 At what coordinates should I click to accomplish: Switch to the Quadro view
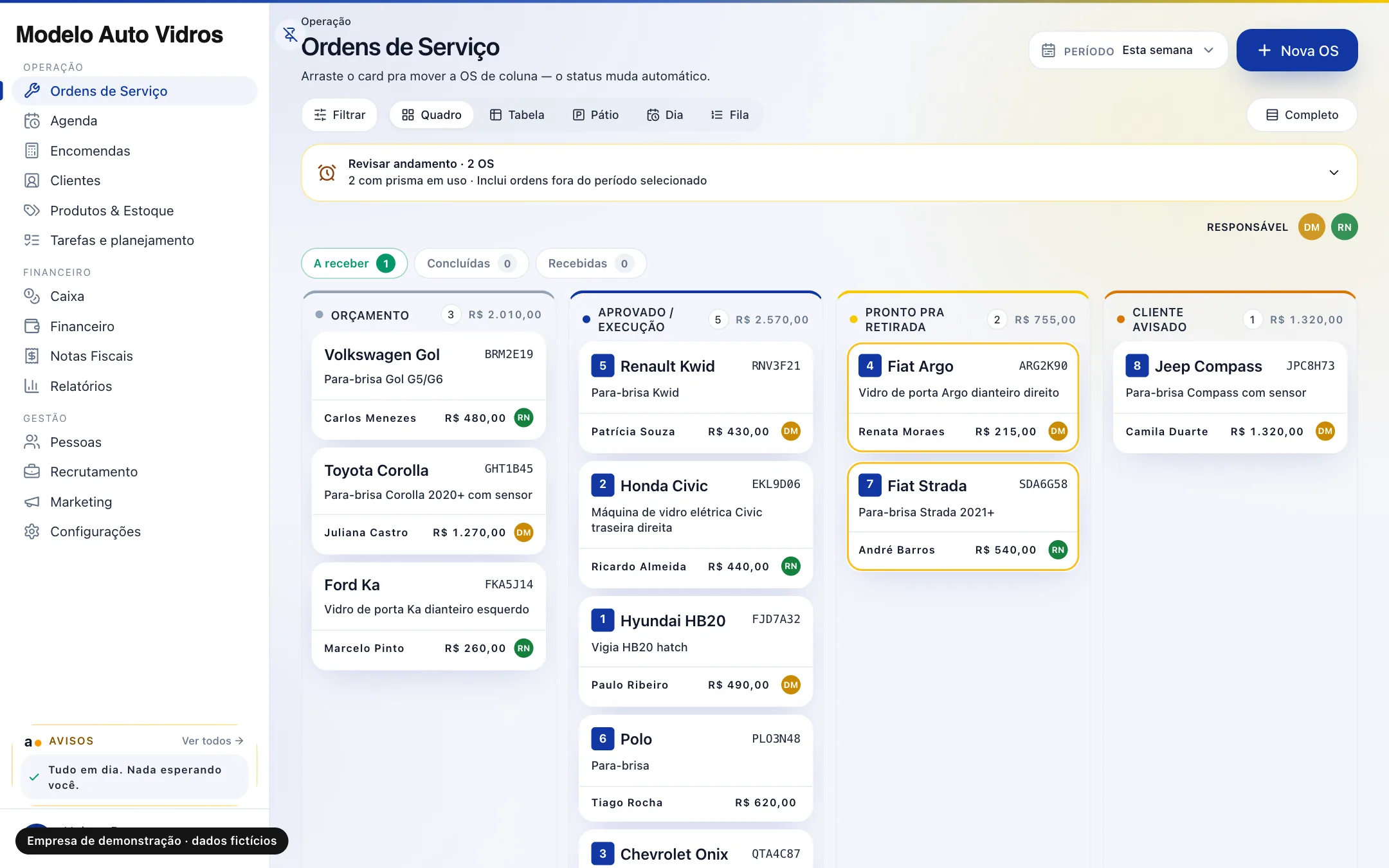tap(431, 115)
